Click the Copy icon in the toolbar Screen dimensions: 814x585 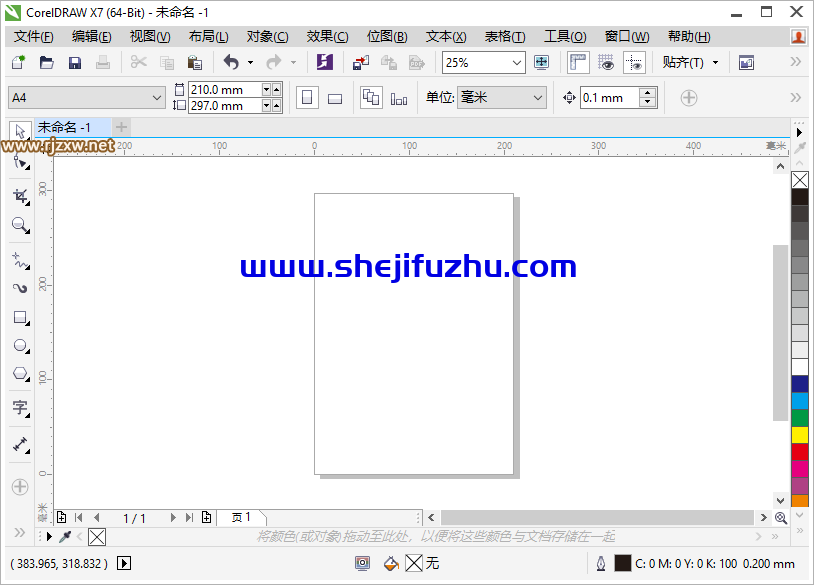pyautogui.click(x=167, y=63)
